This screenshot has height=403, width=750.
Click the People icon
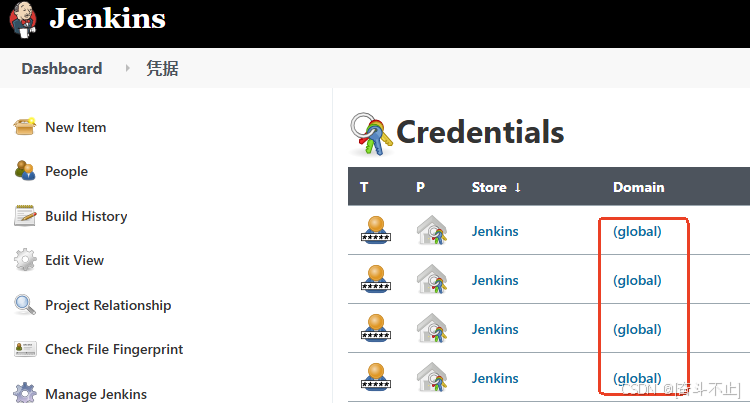click(25, 171)
